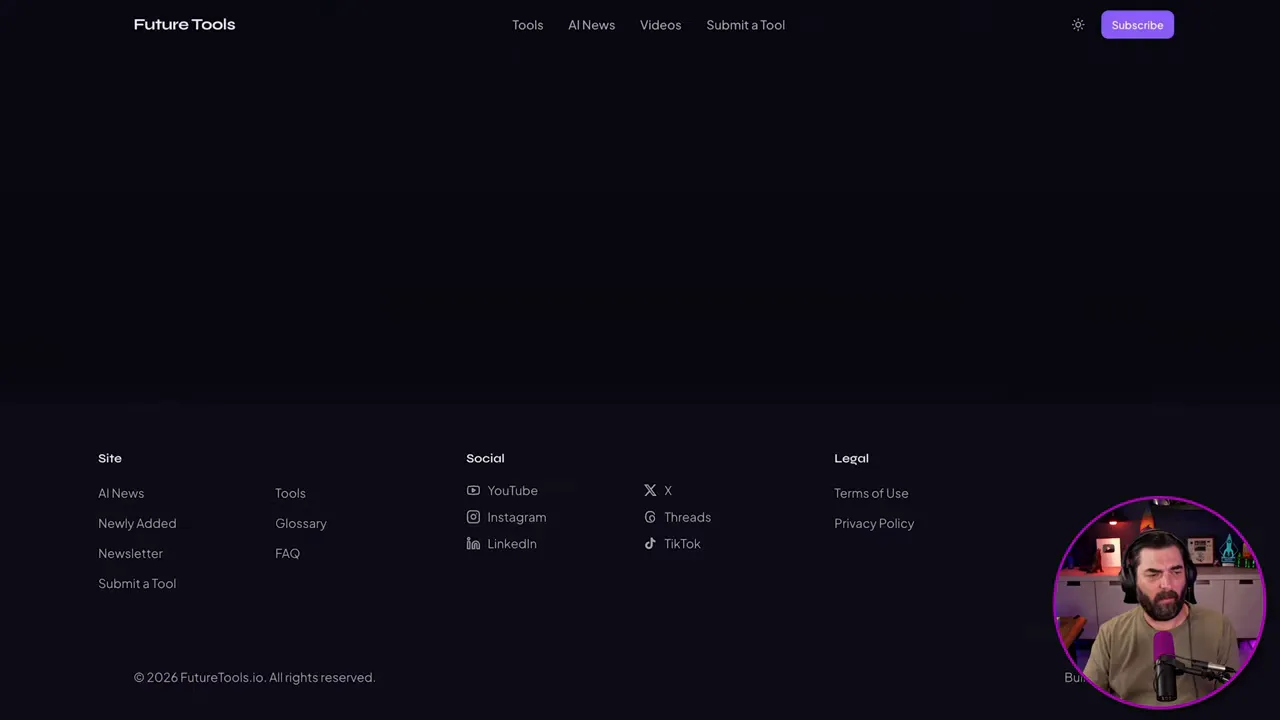View the FAQ footer link
Image resolution: width=1280 pixels, height=720 pixels.
point(287,553)
